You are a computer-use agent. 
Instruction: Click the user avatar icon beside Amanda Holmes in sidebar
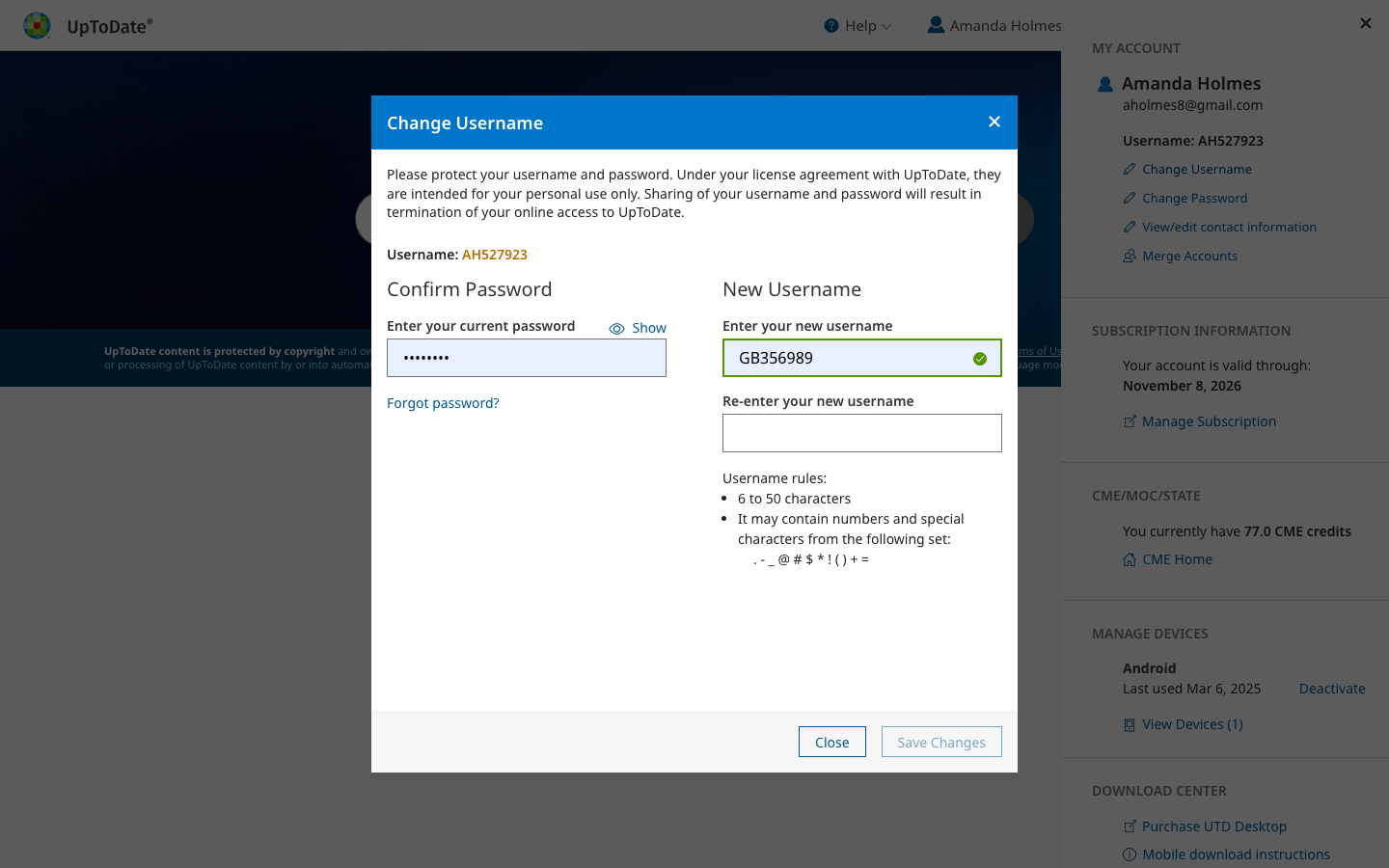1105,85
